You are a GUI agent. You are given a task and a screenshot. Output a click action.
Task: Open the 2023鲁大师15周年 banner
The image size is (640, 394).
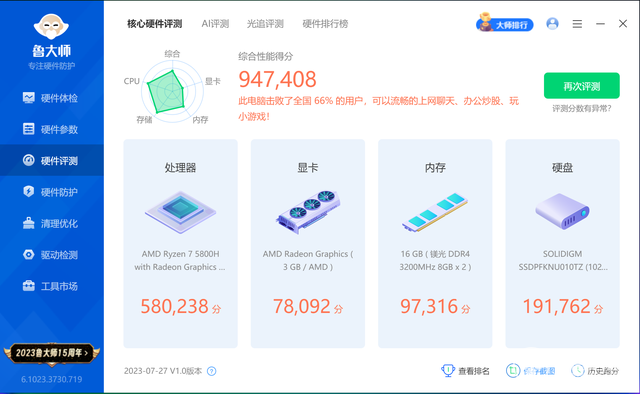pyautogui.click(x=51, y=353)
